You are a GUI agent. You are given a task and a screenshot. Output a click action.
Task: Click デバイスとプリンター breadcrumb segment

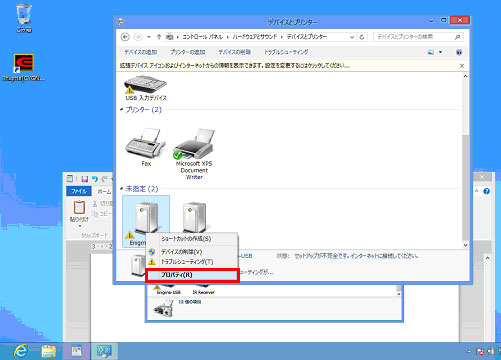click(x=307, y=37)
